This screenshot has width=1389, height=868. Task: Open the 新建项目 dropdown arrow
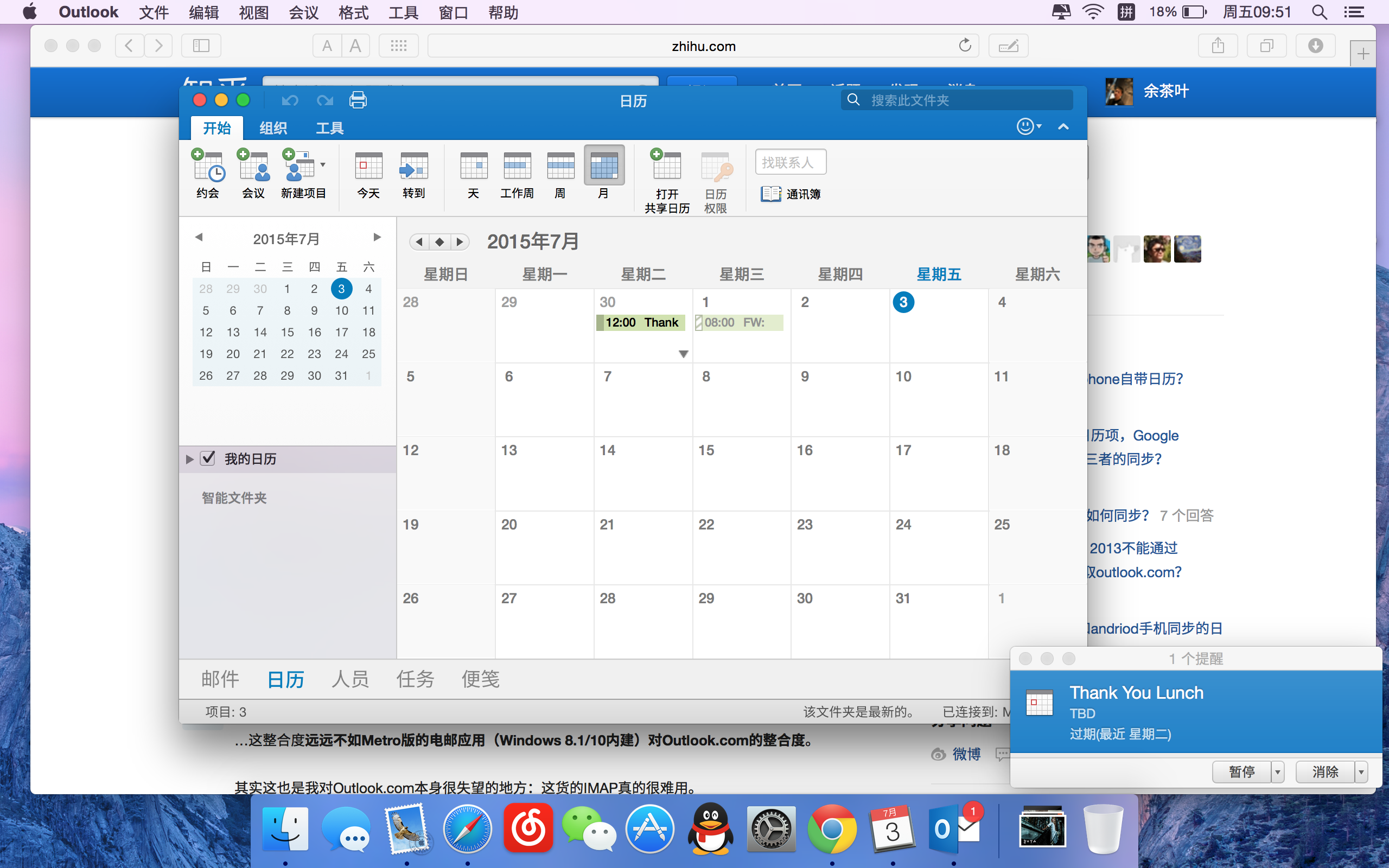pos(323,165)
